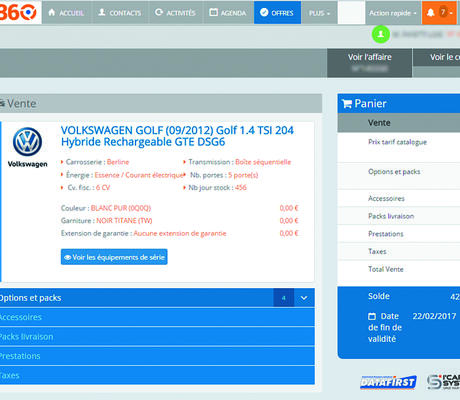
Task: Open the Accueil home menu
Action: tap(66, 13)
